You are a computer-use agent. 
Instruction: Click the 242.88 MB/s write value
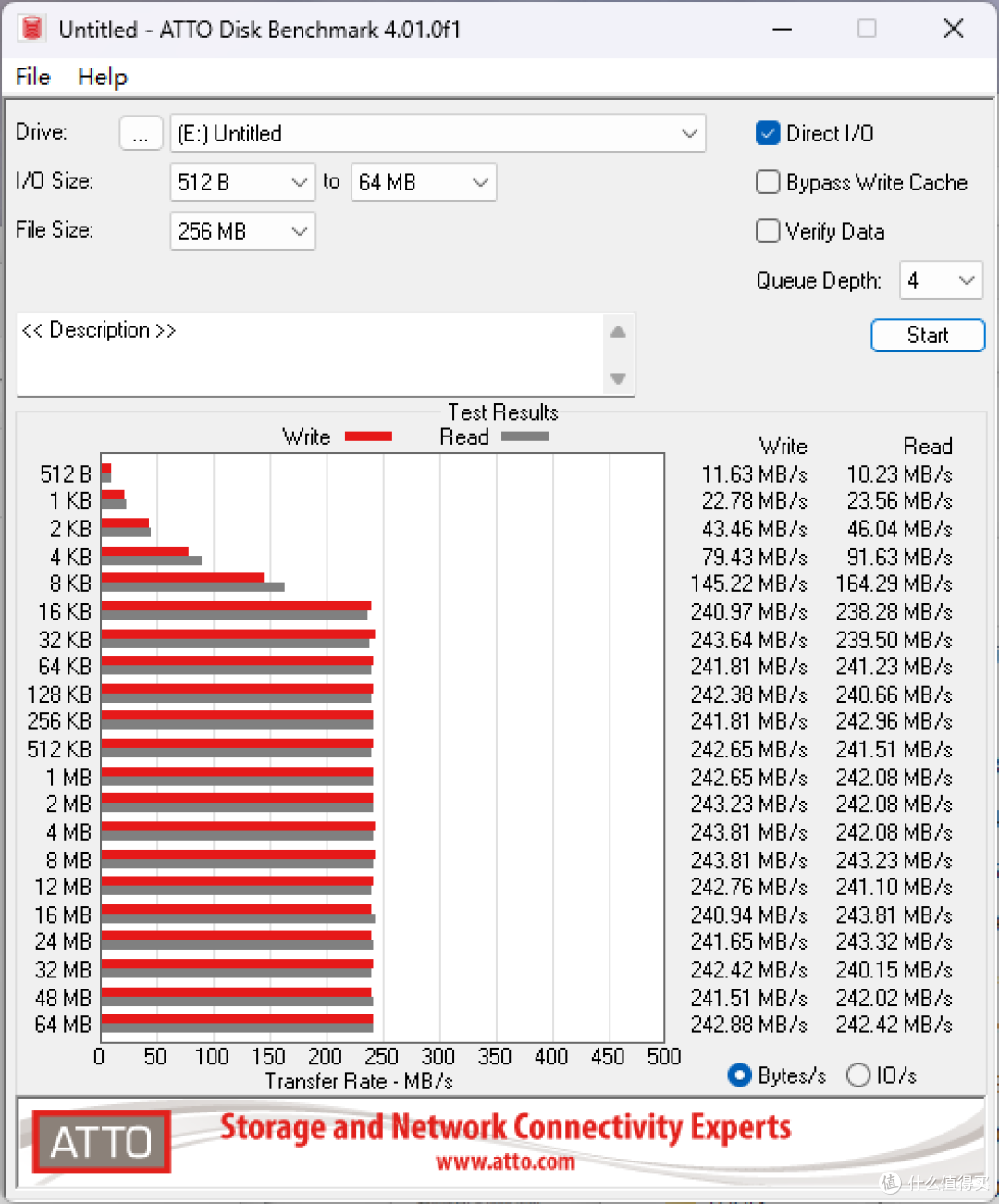[x=748, y=1025]
